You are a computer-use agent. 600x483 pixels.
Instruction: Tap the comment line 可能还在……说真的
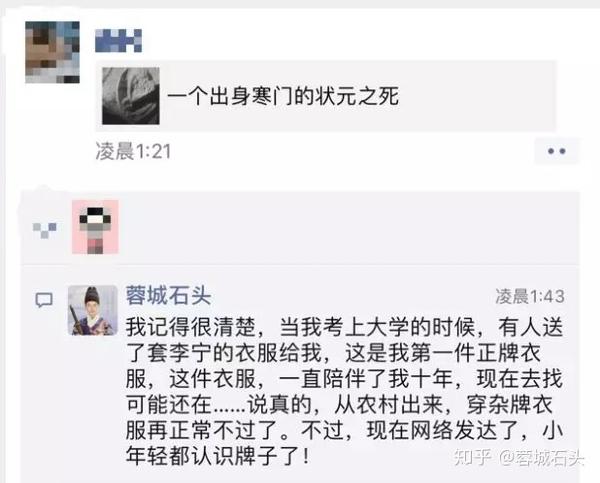[x=339, y=405]
